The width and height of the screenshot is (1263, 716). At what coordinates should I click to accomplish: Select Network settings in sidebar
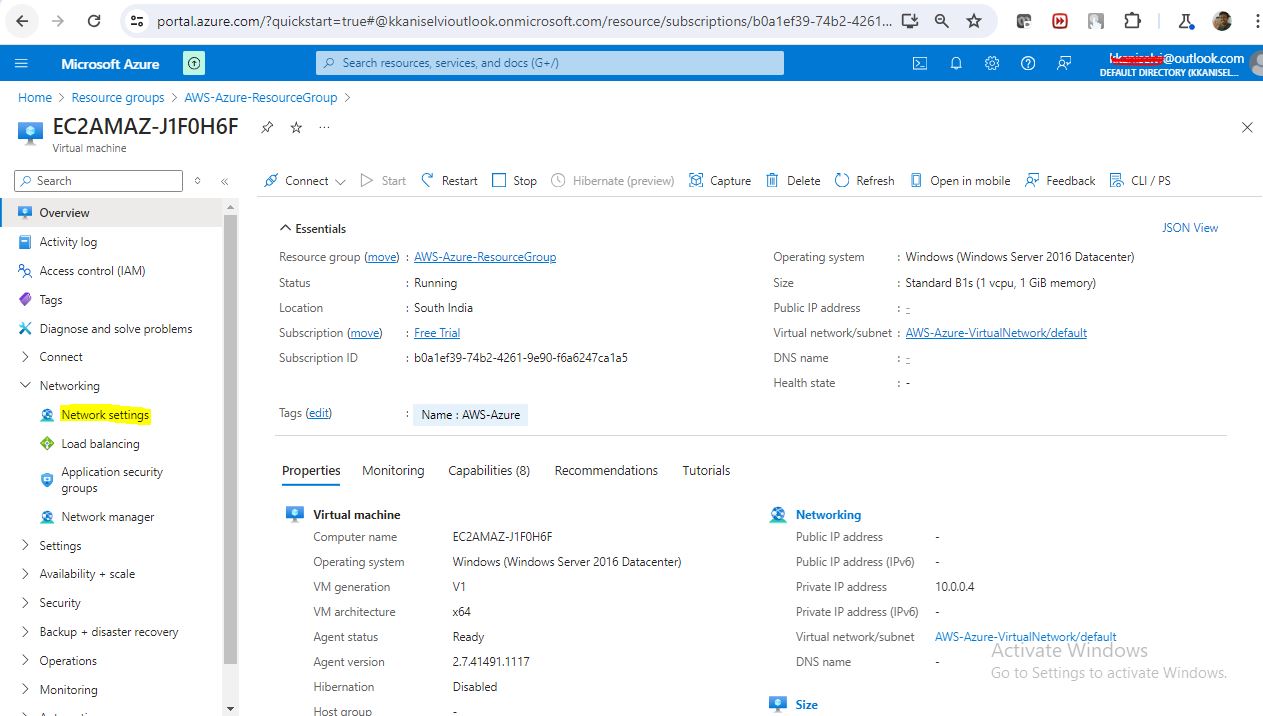pyautogui.click(x=105, y=415)
